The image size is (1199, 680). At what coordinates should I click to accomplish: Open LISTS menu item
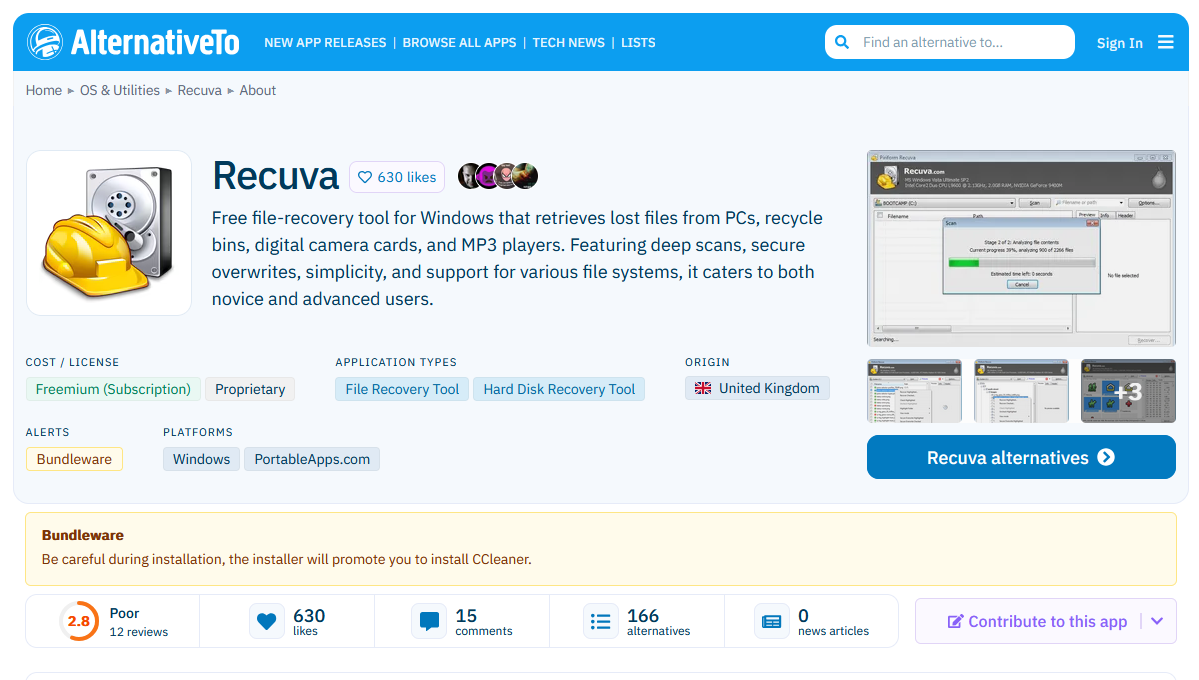tap(638, 43)
